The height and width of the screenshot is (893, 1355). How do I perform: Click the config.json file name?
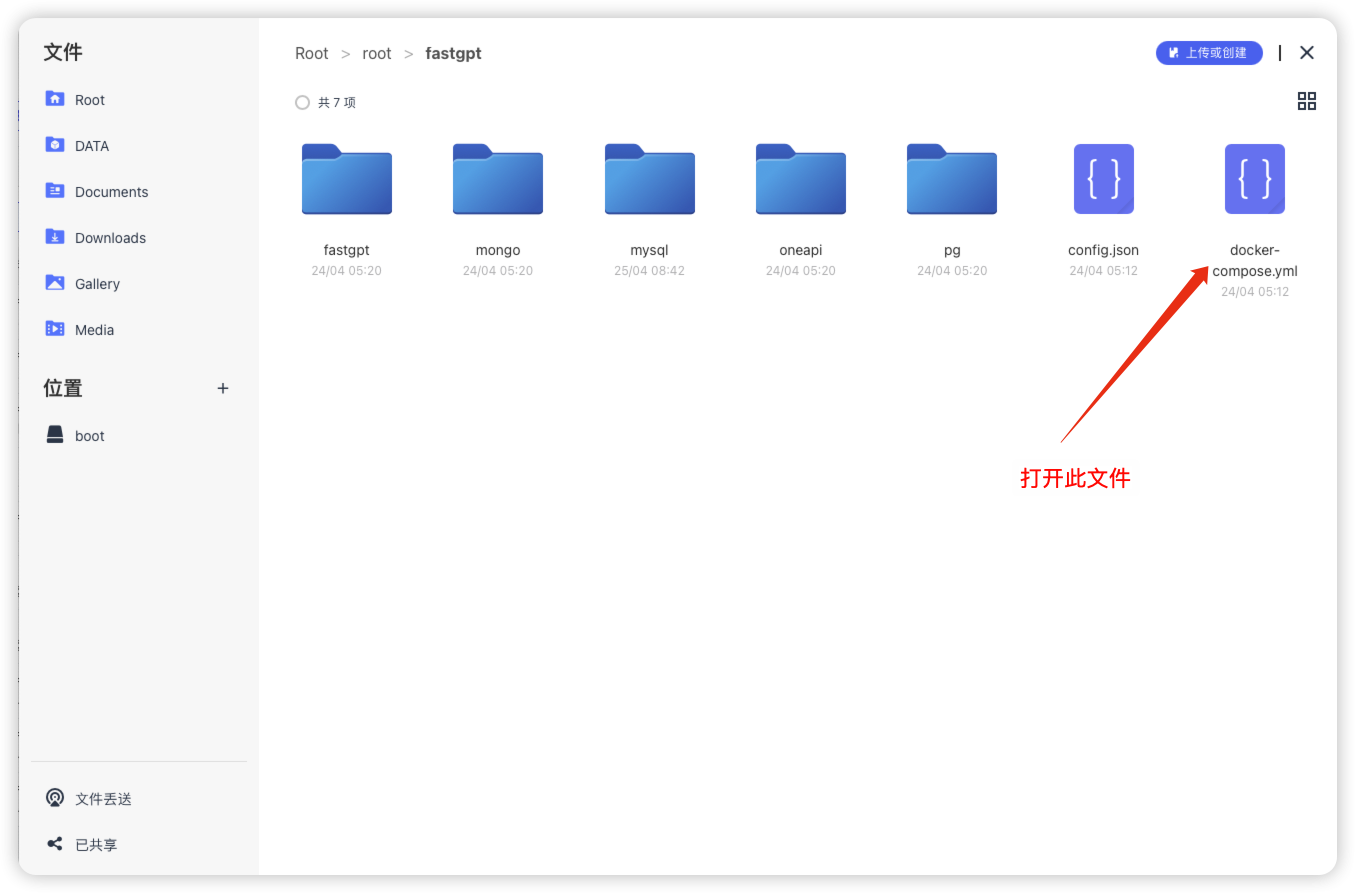pyautogui.click(x=1103, y=250)
